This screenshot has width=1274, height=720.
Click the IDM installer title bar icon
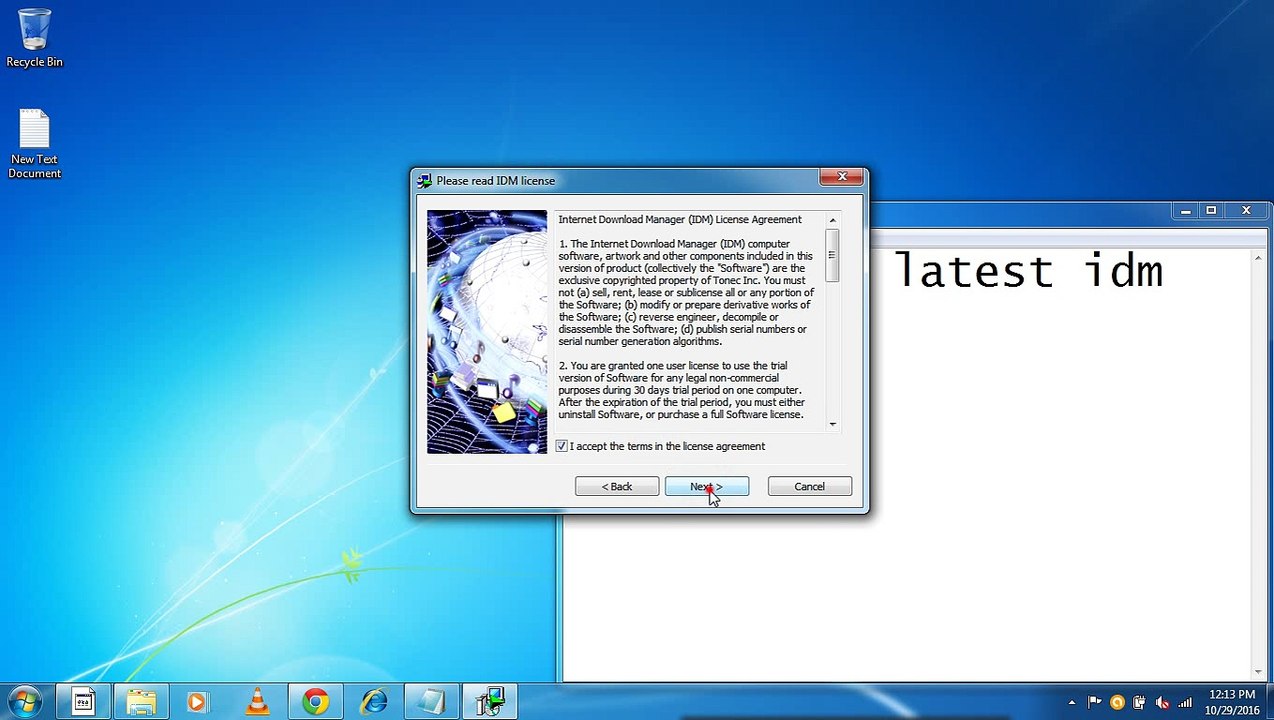[x=425, y=181]
